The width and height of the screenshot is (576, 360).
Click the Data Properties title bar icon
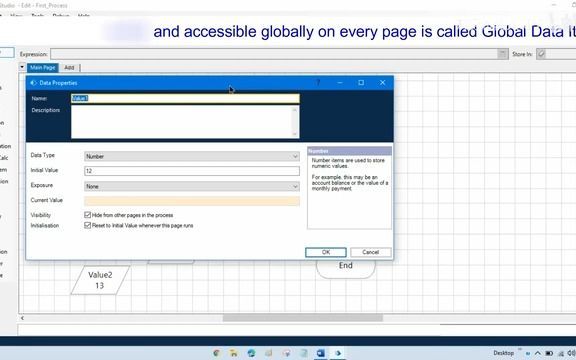(33, 83)
